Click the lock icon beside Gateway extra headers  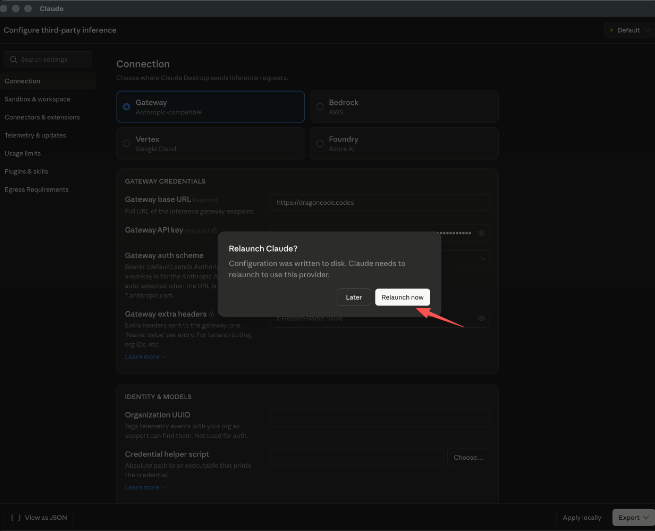click(x=211, y=314)
